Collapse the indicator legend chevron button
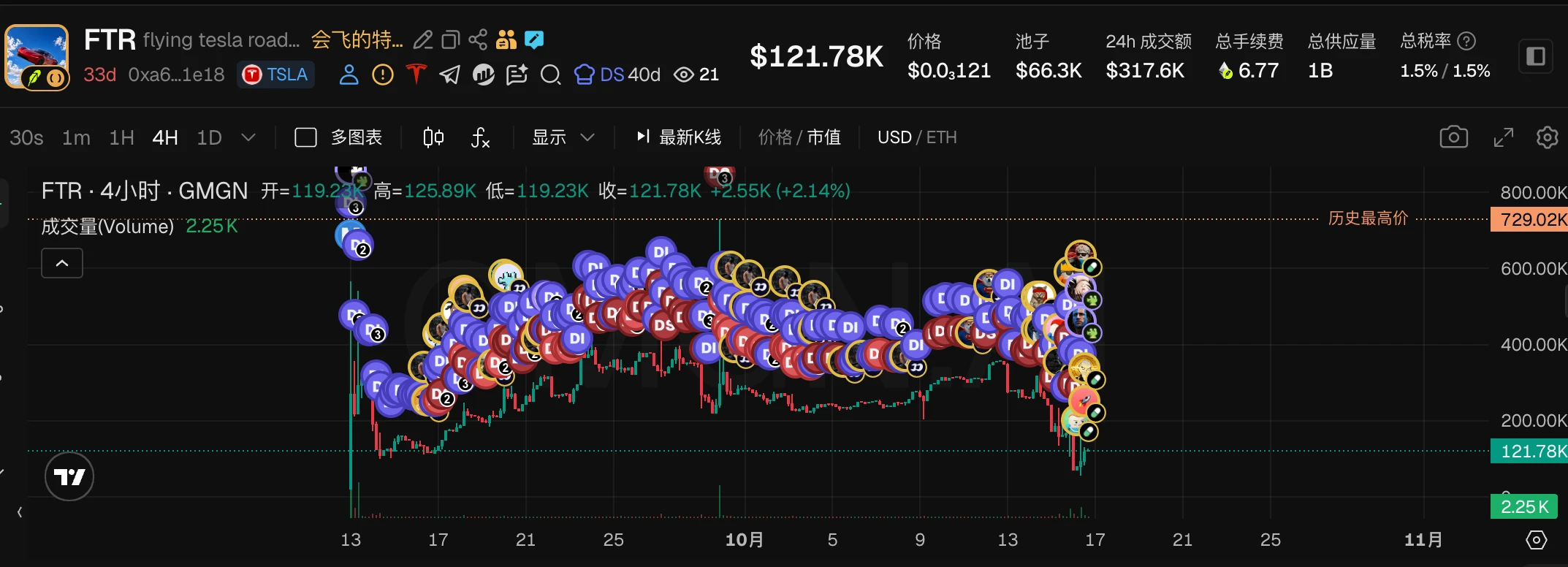 tap(62, 263)
